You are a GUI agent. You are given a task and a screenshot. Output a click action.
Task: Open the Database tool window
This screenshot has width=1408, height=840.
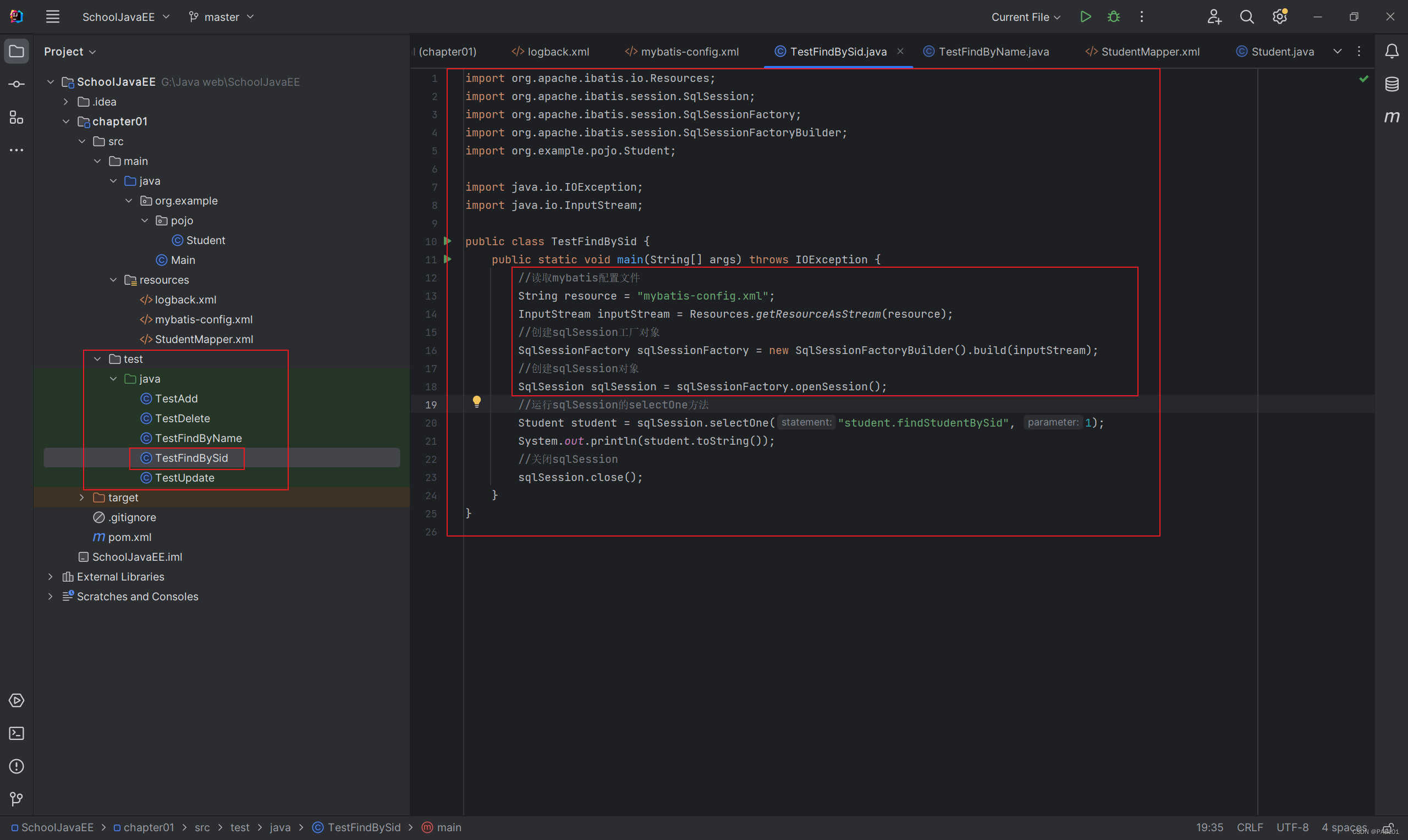(x=1391, y=84)
